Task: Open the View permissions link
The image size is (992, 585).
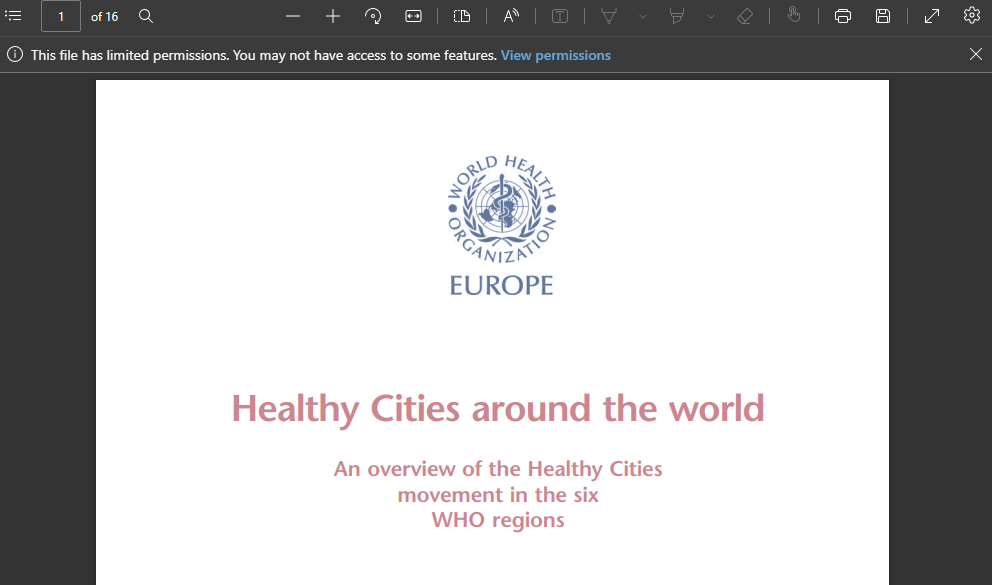Action: point(555,56)
